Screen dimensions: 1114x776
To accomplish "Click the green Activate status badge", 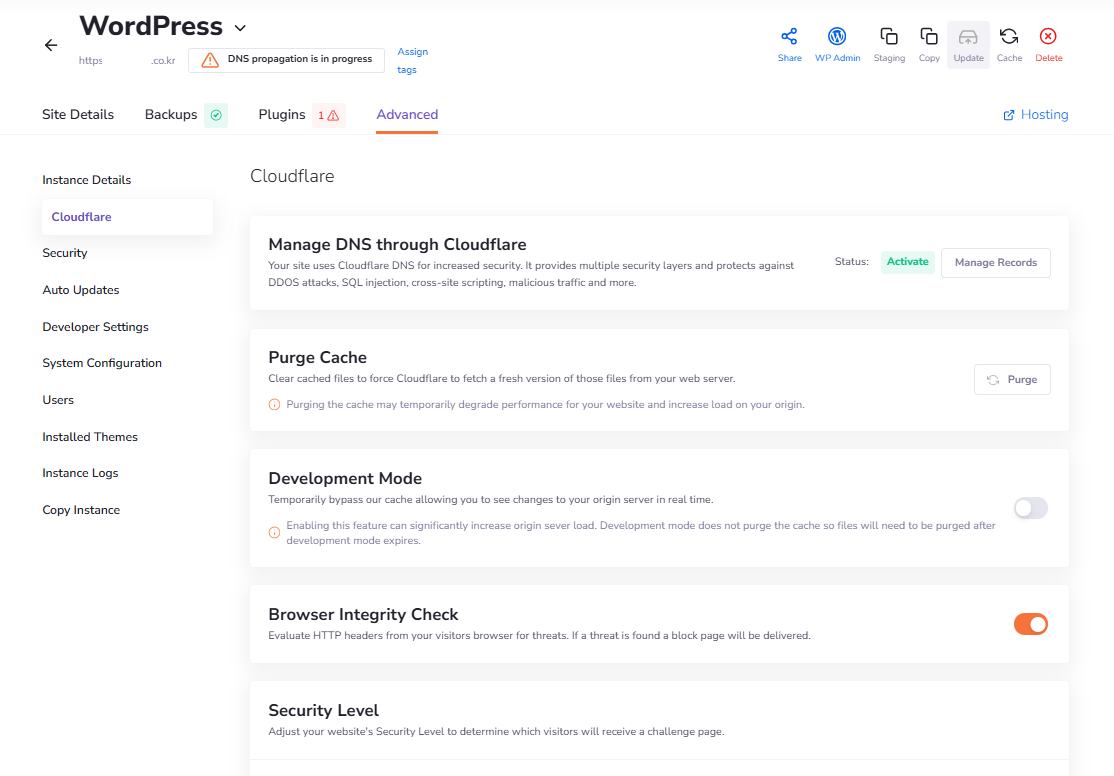I will (907, 262).
